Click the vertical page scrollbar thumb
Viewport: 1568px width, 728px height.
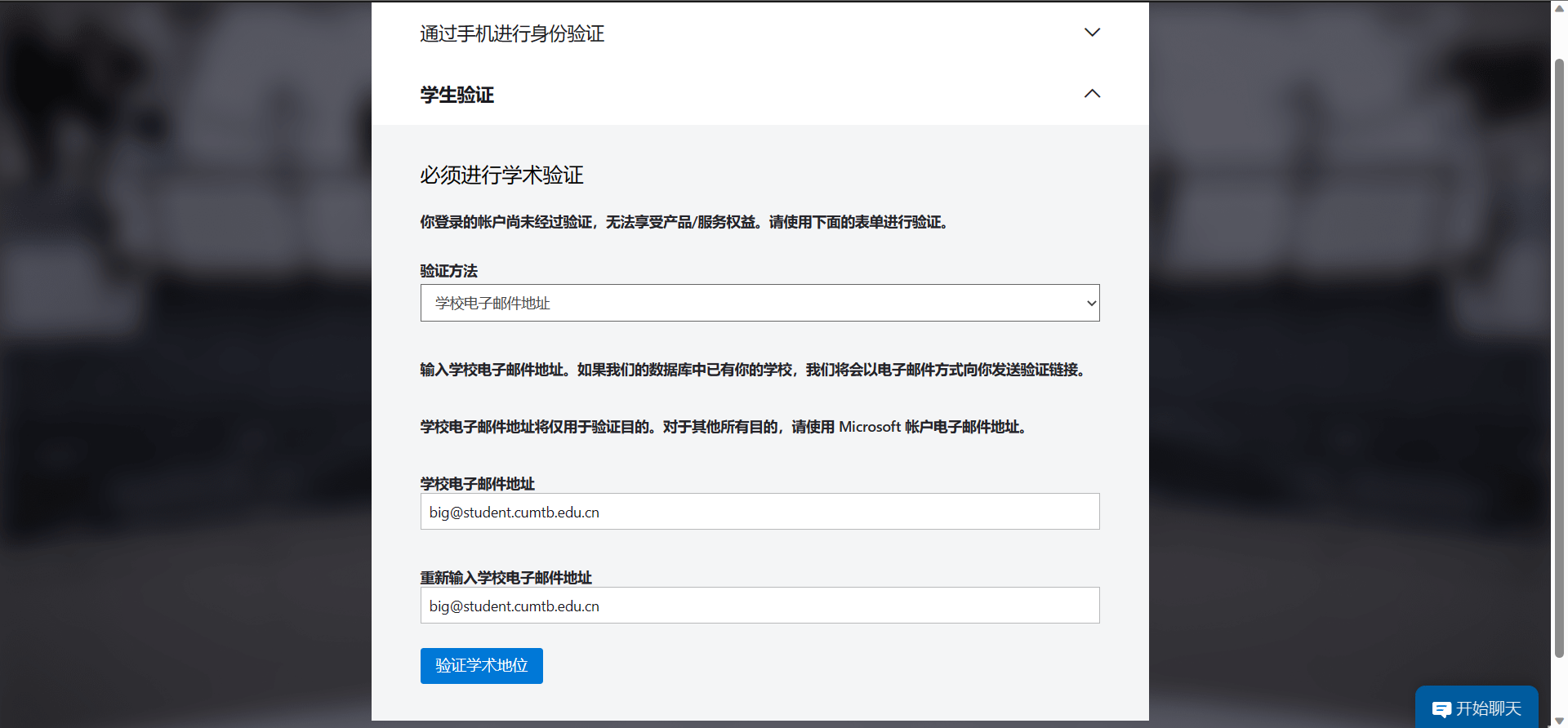[x=1559, y=357]
